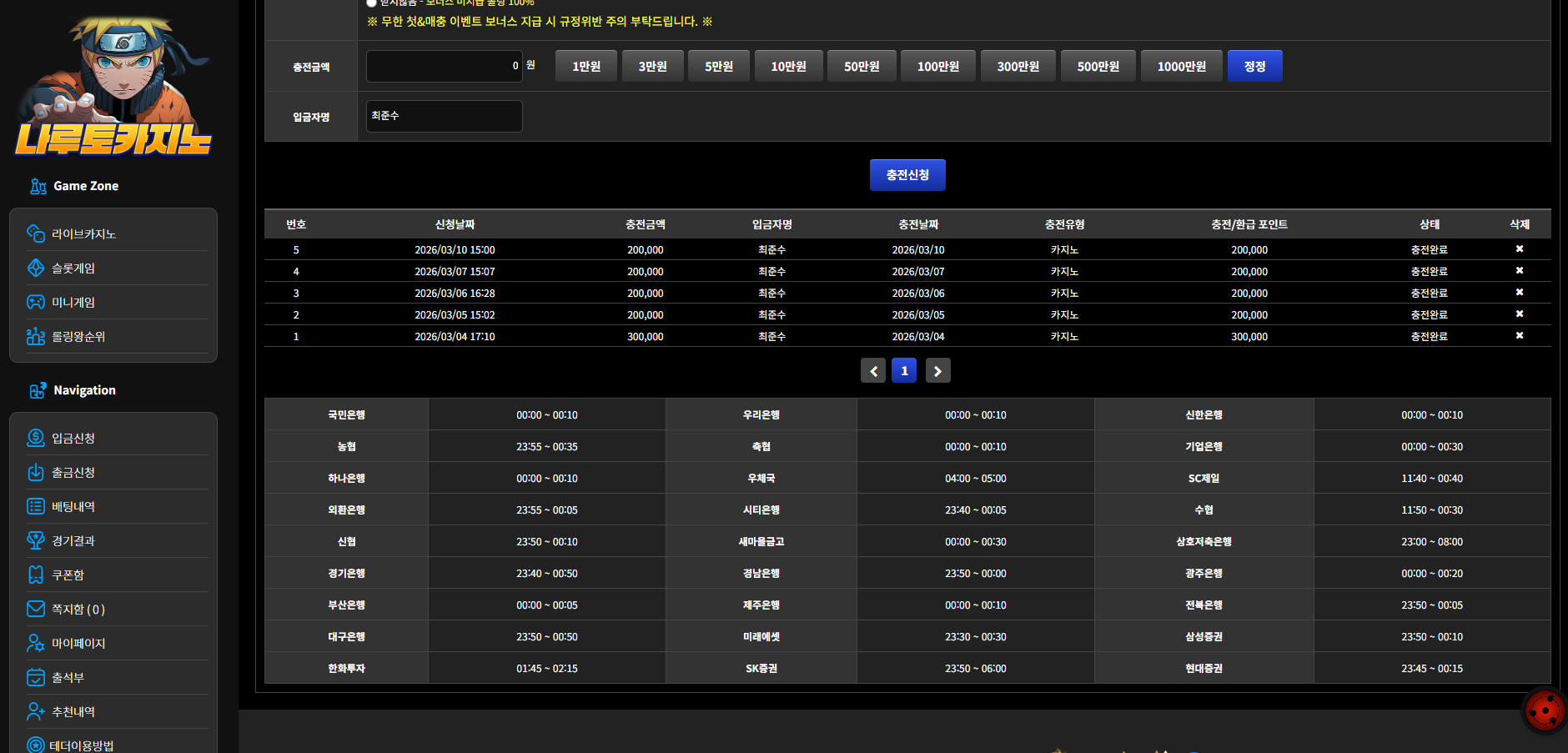Go to next page of deposit list

click(937, 371)
